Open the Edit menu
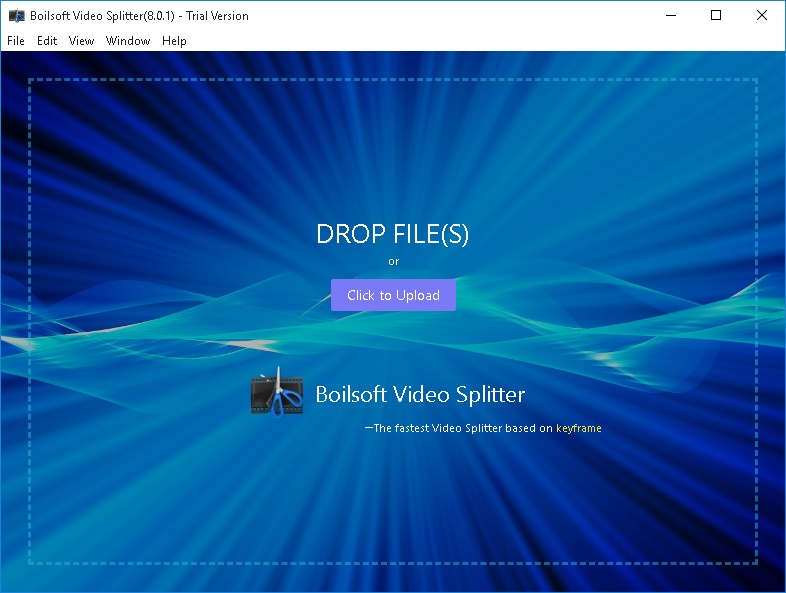786x593 pixels. point(47,41)
